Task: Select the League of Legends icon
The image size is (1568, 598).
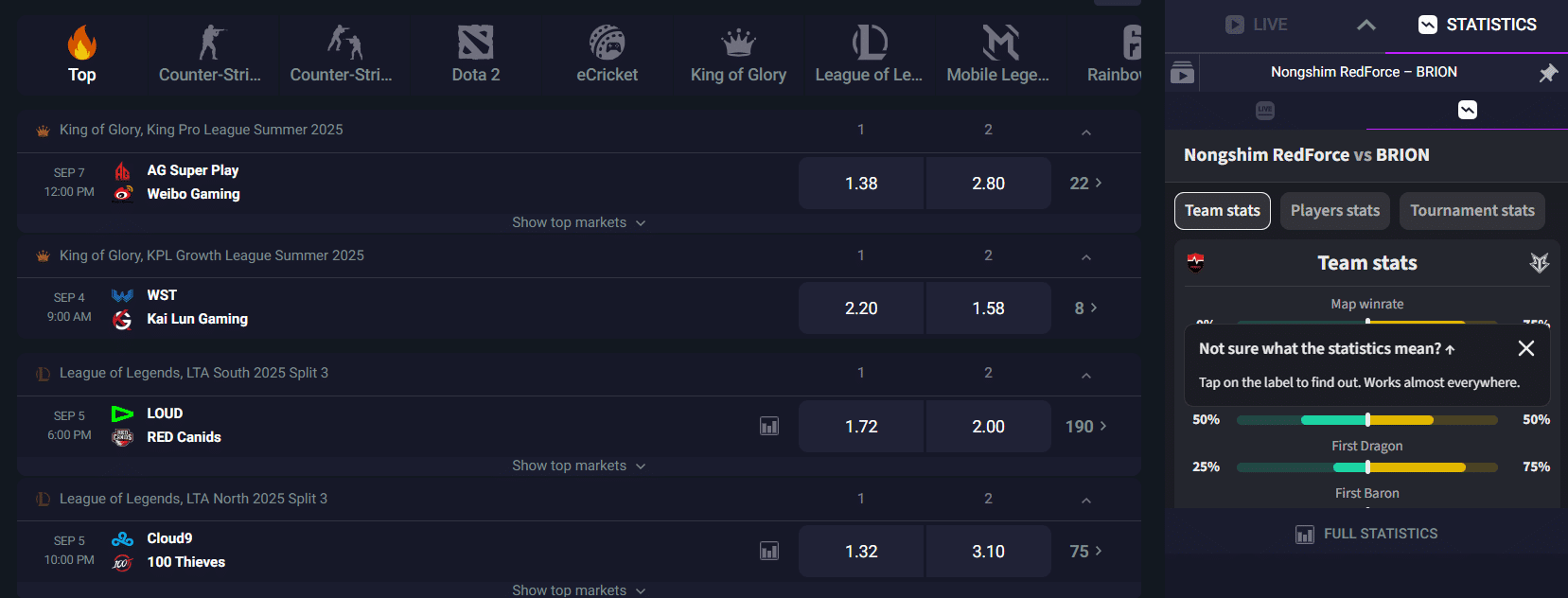Action: click(869, 54)
